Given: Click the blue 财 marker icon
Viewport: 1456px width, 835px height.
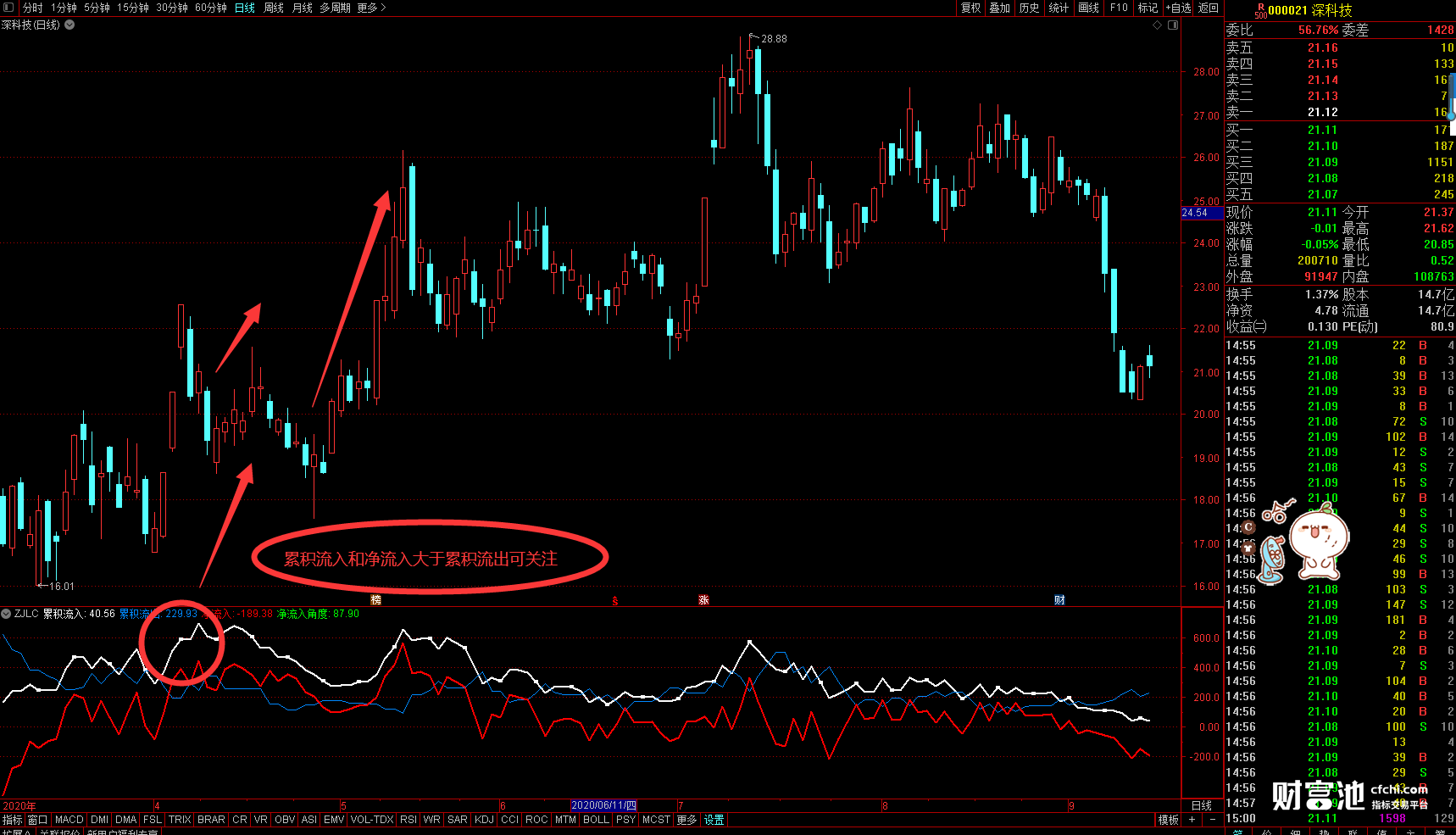Looking at the screenshot, I should pyautogui.click(x=1059, y=599).
